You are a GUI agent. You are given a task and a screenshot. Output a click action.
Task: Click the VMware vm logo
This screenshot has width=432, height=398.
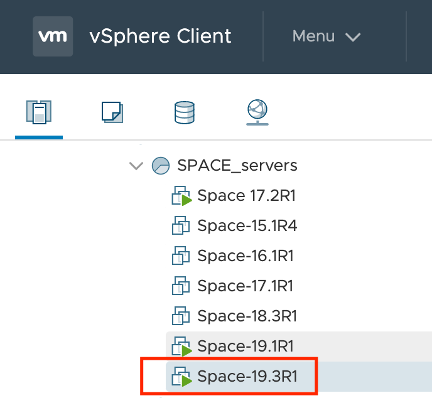tap(53, 36)
